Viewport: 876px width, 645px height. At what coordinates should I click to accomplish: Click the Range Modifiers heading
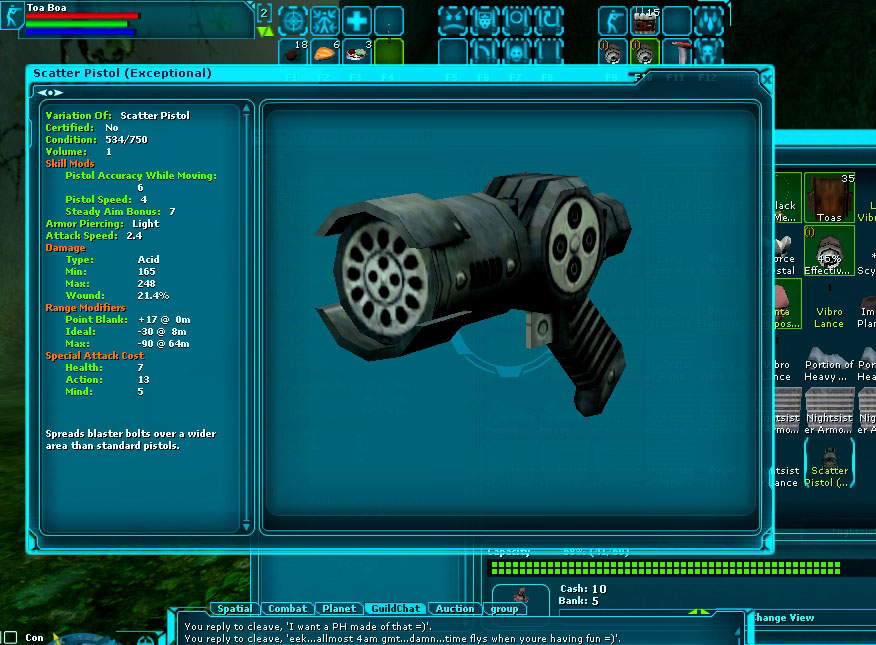point(85,308)
